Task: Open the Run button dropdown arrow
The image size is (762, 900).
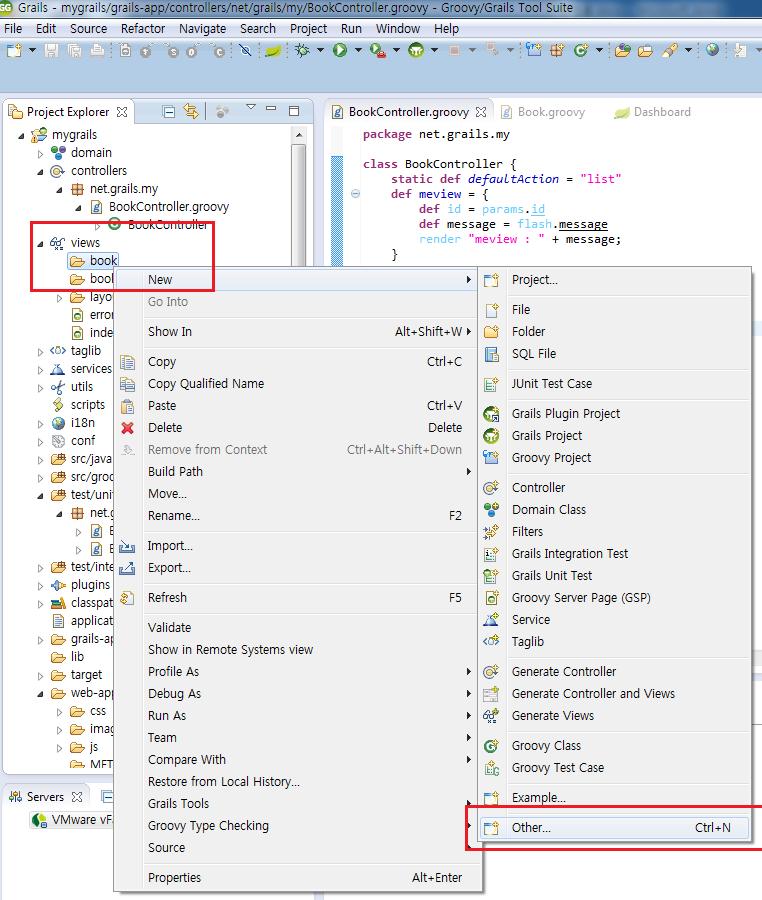Action: point(358,51)
